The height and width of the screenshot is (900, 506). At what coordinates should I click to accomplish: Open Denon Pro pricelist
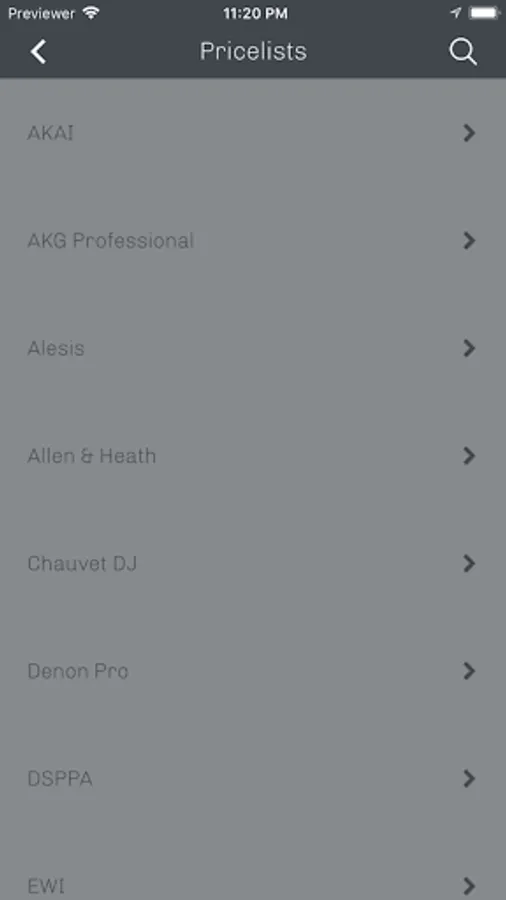(x=253, y=670)
